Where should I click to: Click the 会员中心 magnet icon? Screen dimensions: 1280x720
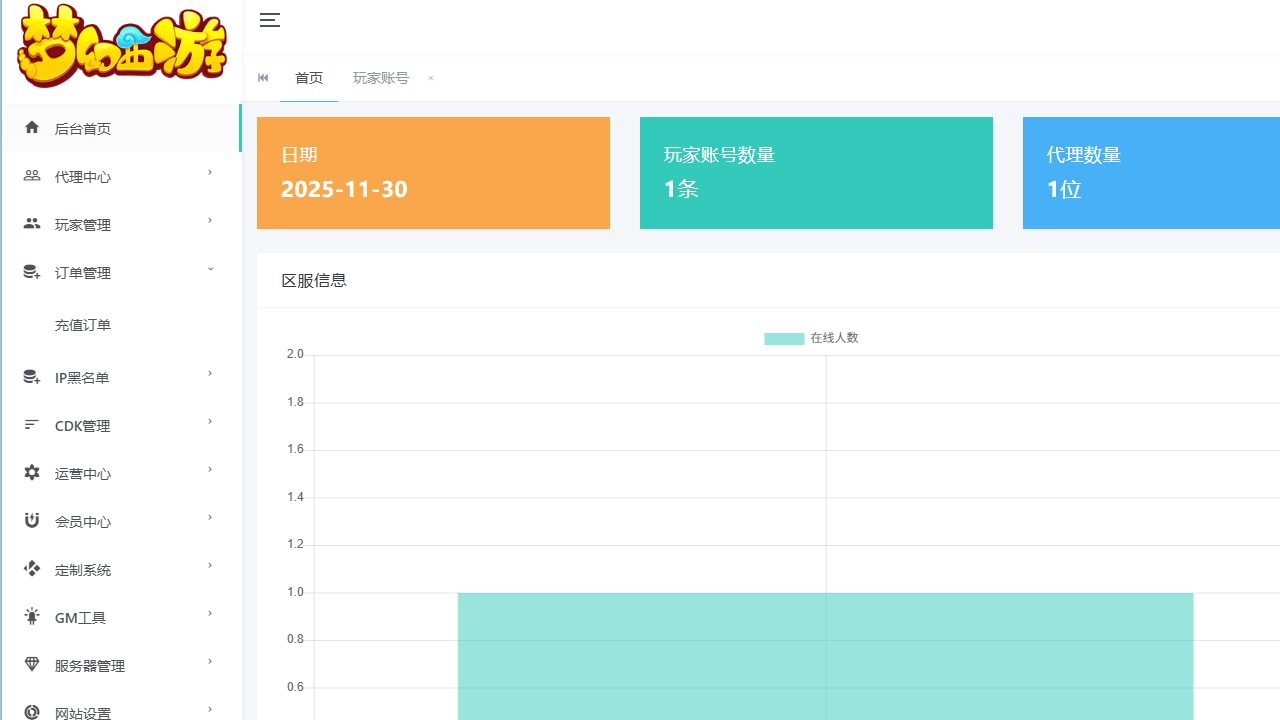pyautogui.click(x=32, y=521)
